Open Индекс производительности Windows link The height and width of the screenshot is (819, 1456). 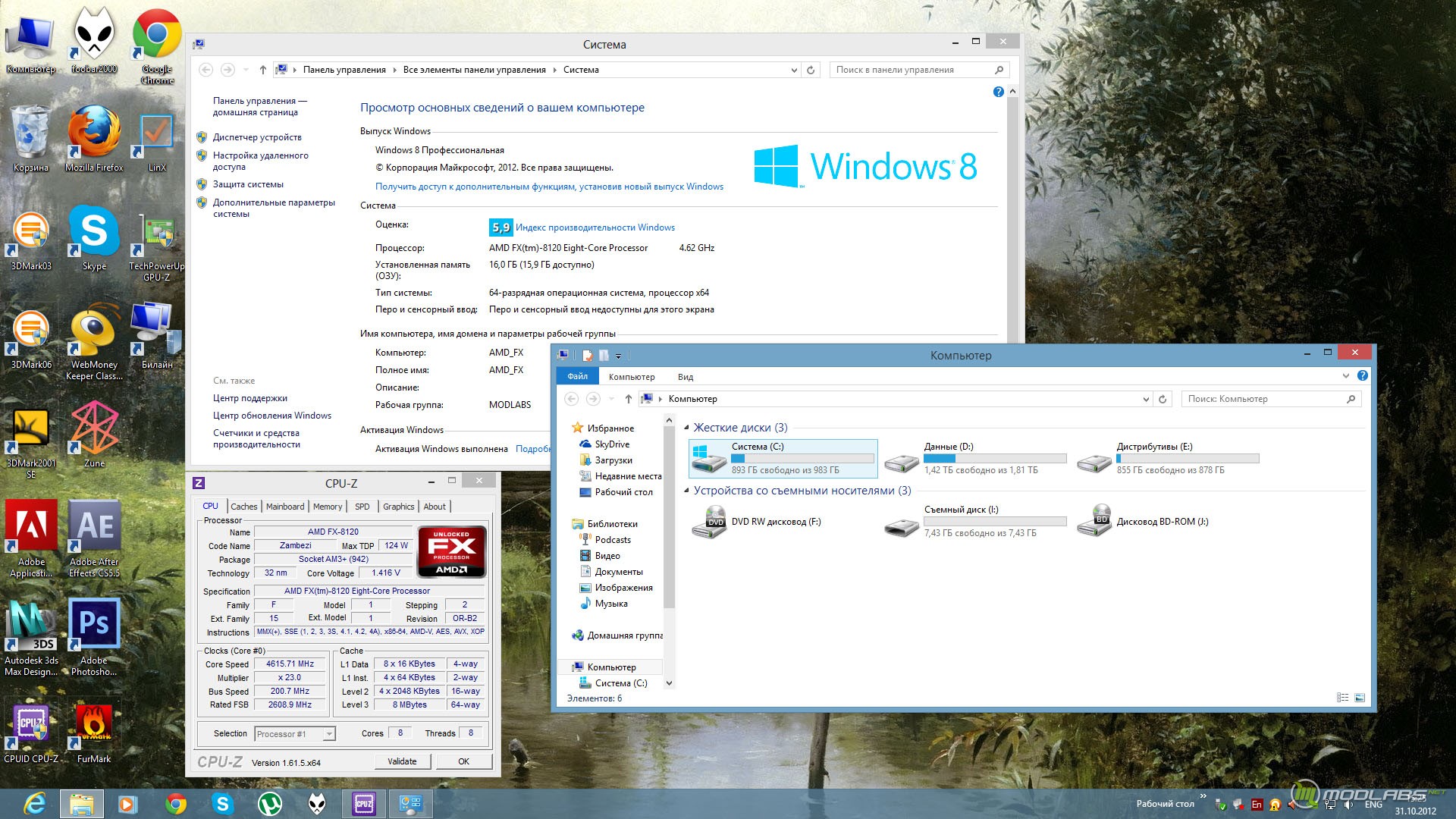pos(595,227)
